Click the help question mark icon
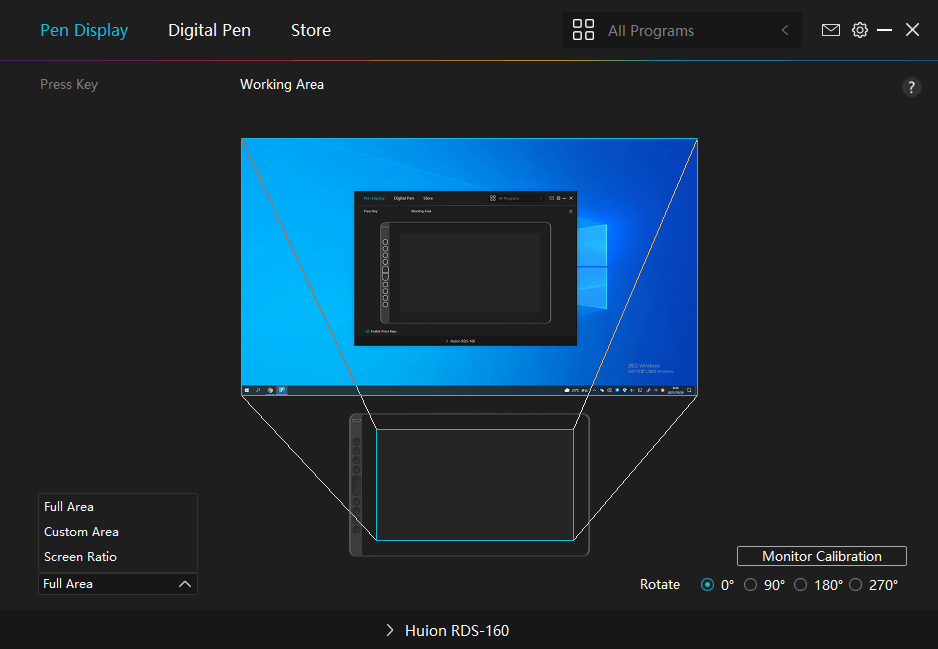This screenshot has height=649, width=938. pos(911,87)
